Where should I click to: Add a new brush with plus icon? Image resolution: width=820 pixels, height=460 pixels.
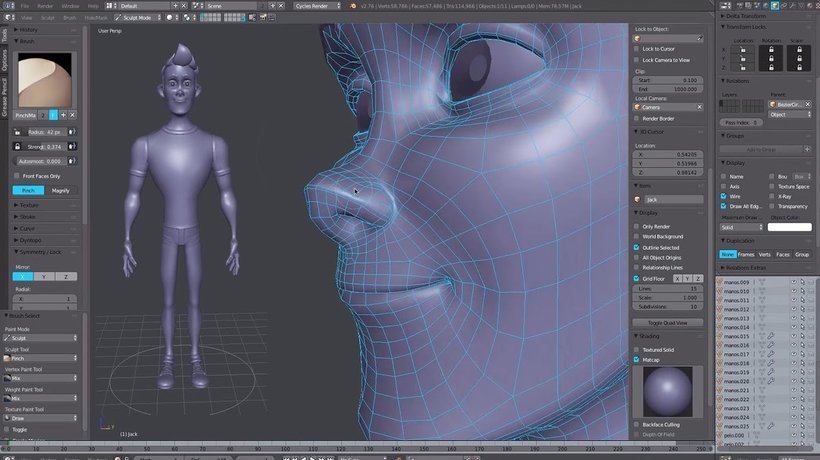63,115
